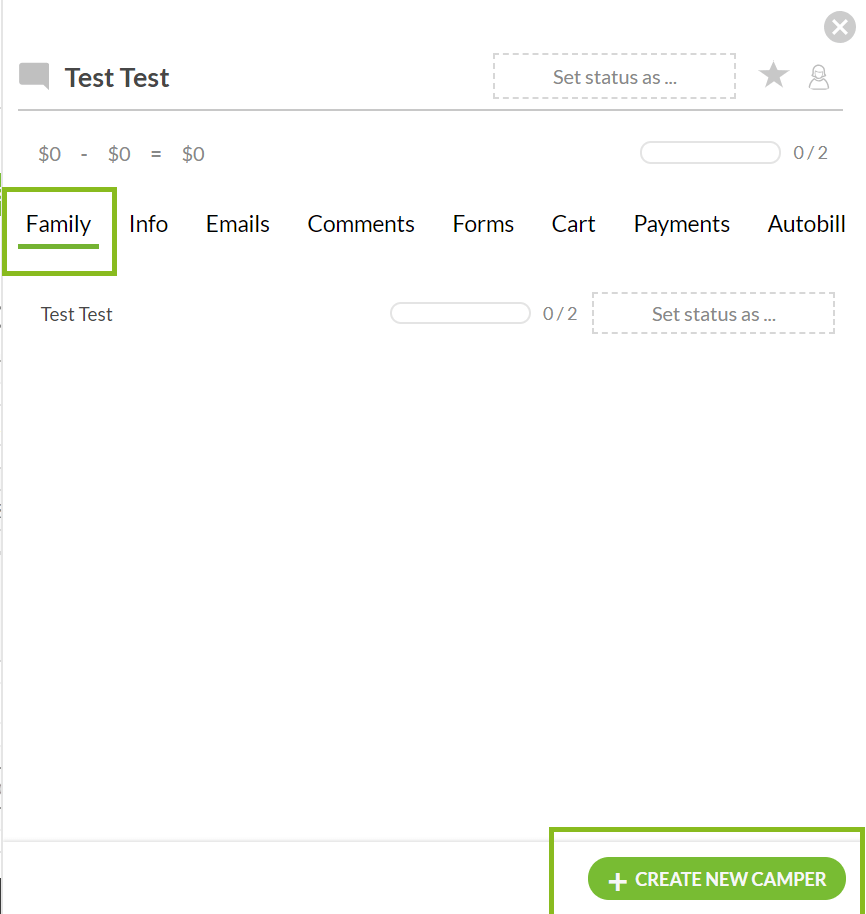
Task: Click the person avatar icon
Action: 819,77
